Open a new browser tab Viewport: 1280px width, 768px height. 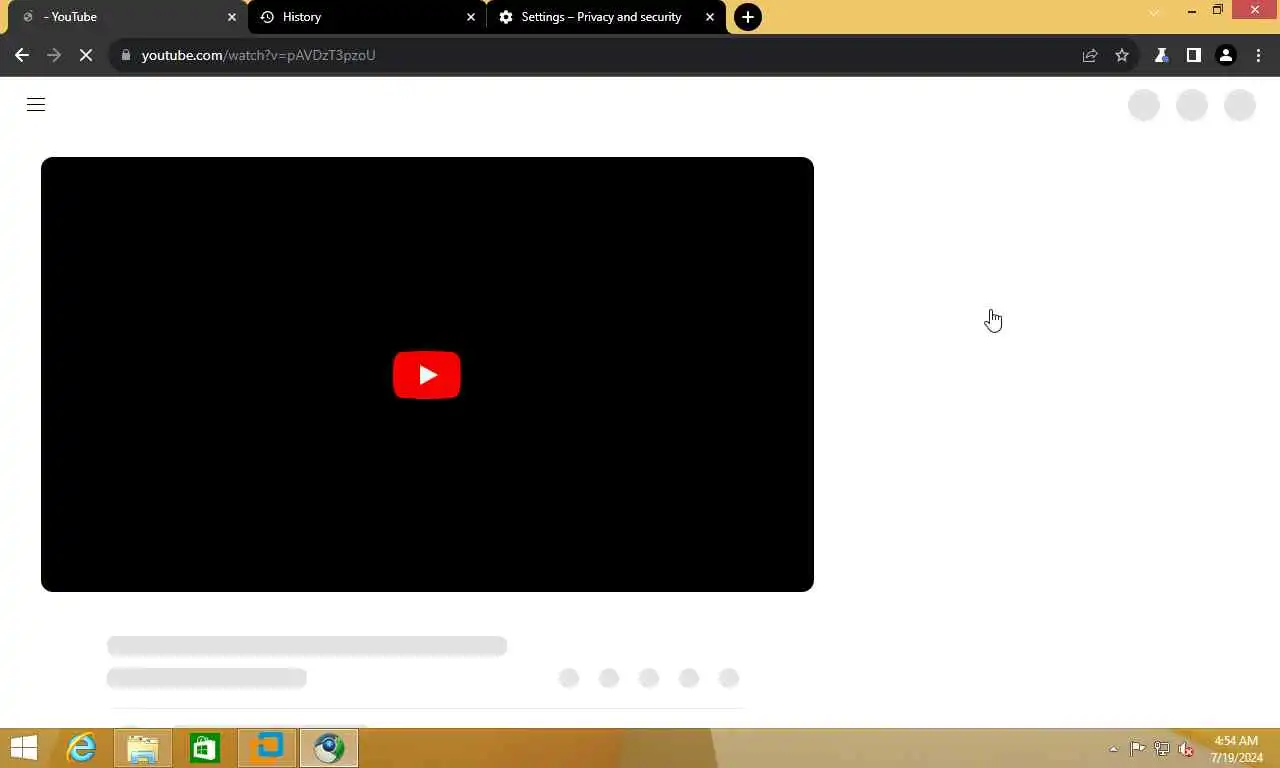tap(748, 17)
